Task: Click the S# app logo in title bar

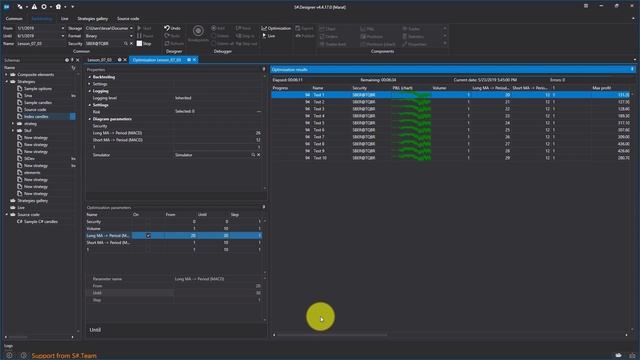Action: click(x=7, y=7)
